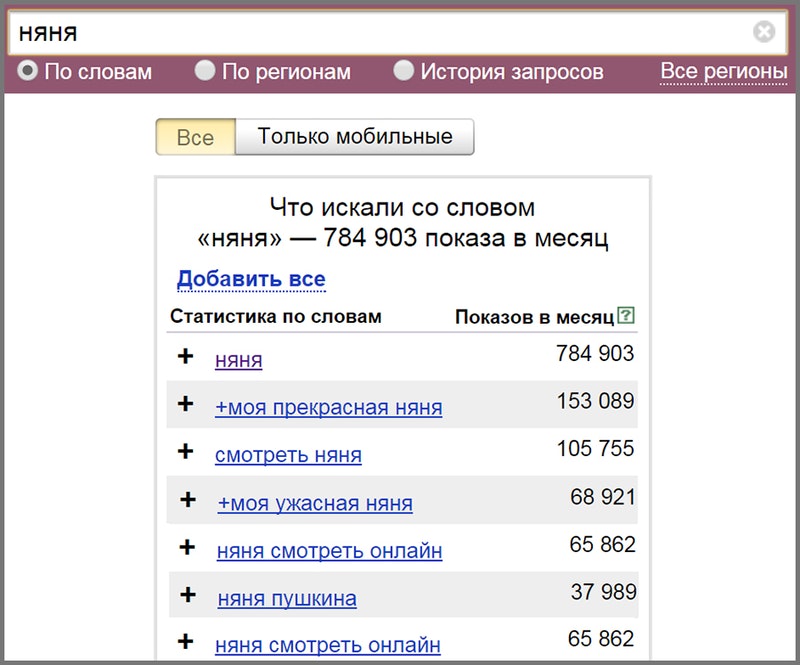This screenshot has height=665, width=800.
Task: Add the 'няня' keyword with its plus icon
Action: 185,357
